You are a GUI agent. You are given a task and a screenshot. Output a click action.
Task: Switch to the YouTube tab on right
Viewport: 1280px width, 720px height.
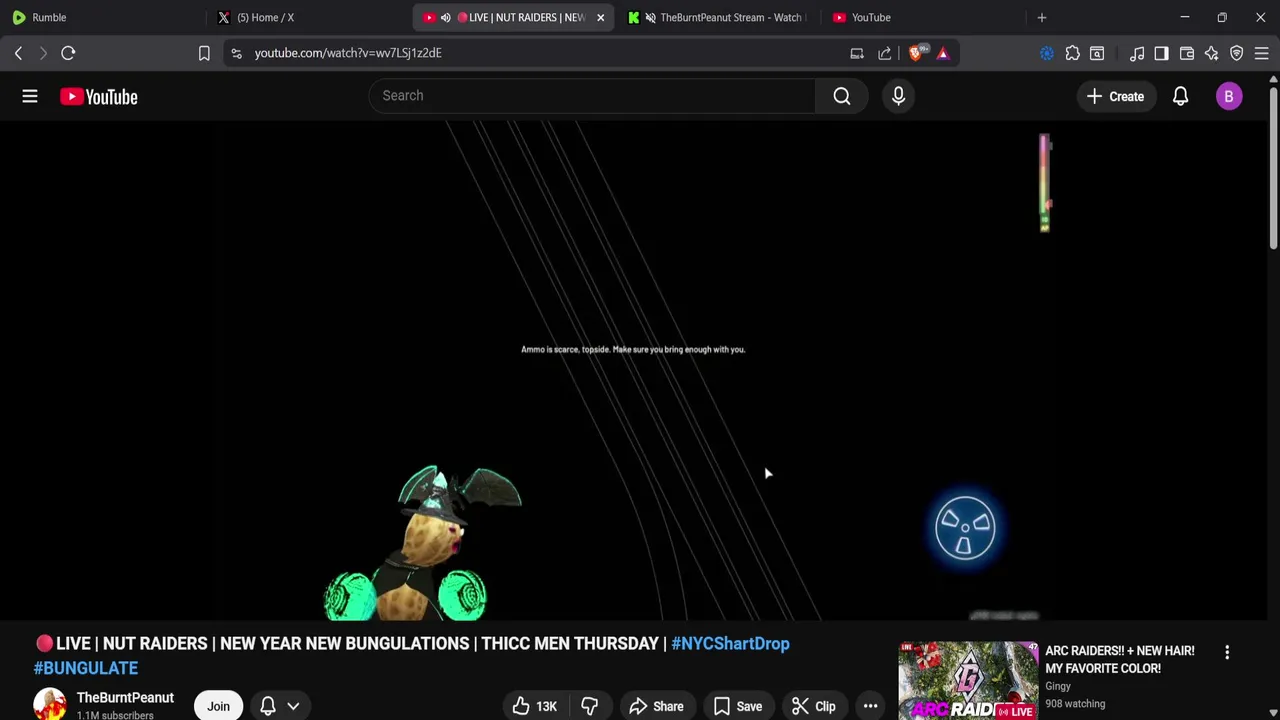click(x=925, y=17)
